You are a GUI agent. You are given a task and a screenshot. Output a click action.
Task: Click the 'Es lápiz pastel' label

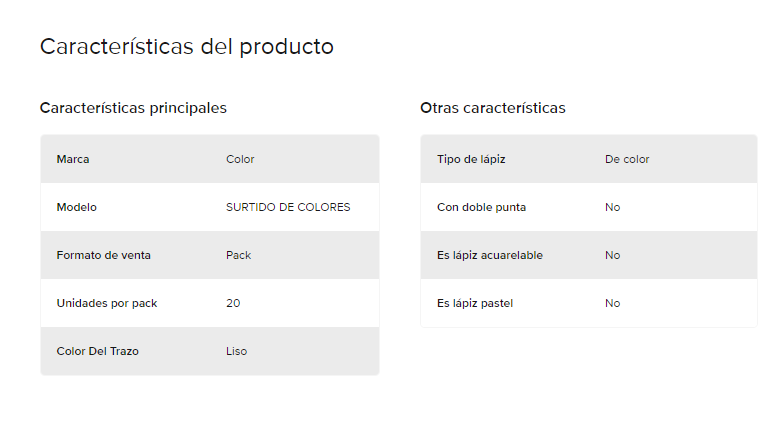(x=475, y=304)
